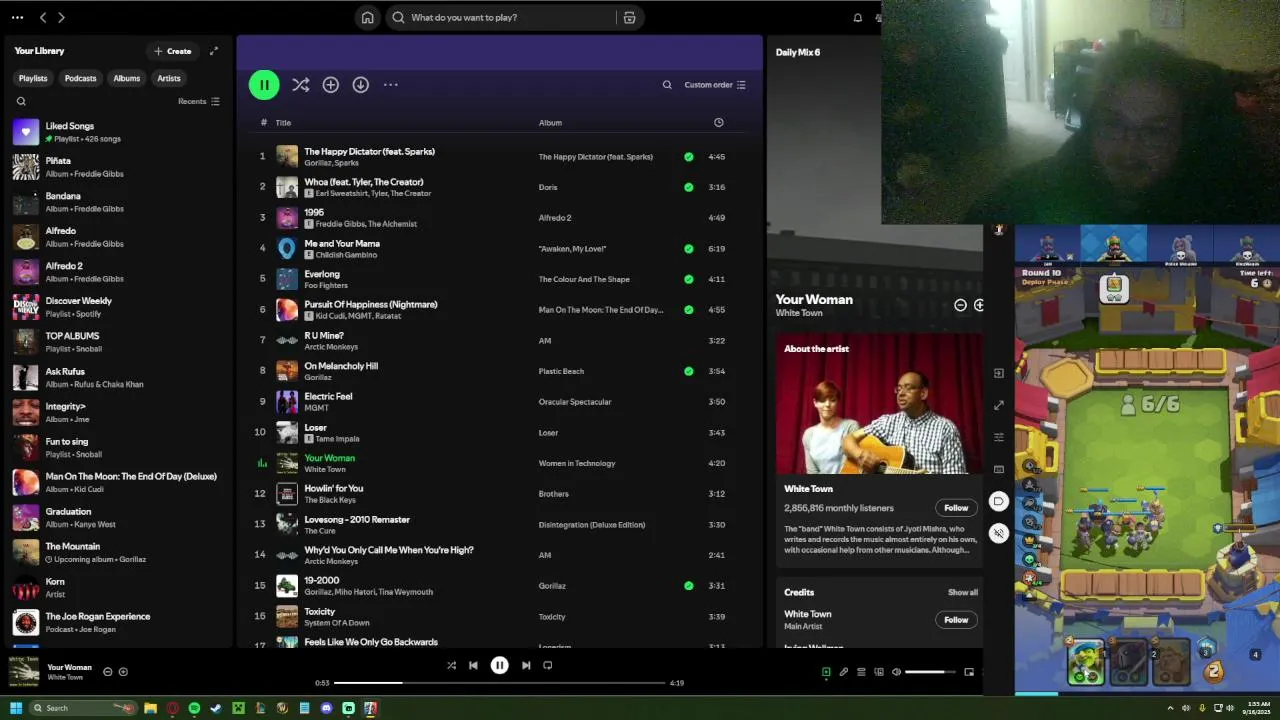This screenshot has height=720, width=1280.
Task: Expand Credits with Show all
Action: (962, 592)
